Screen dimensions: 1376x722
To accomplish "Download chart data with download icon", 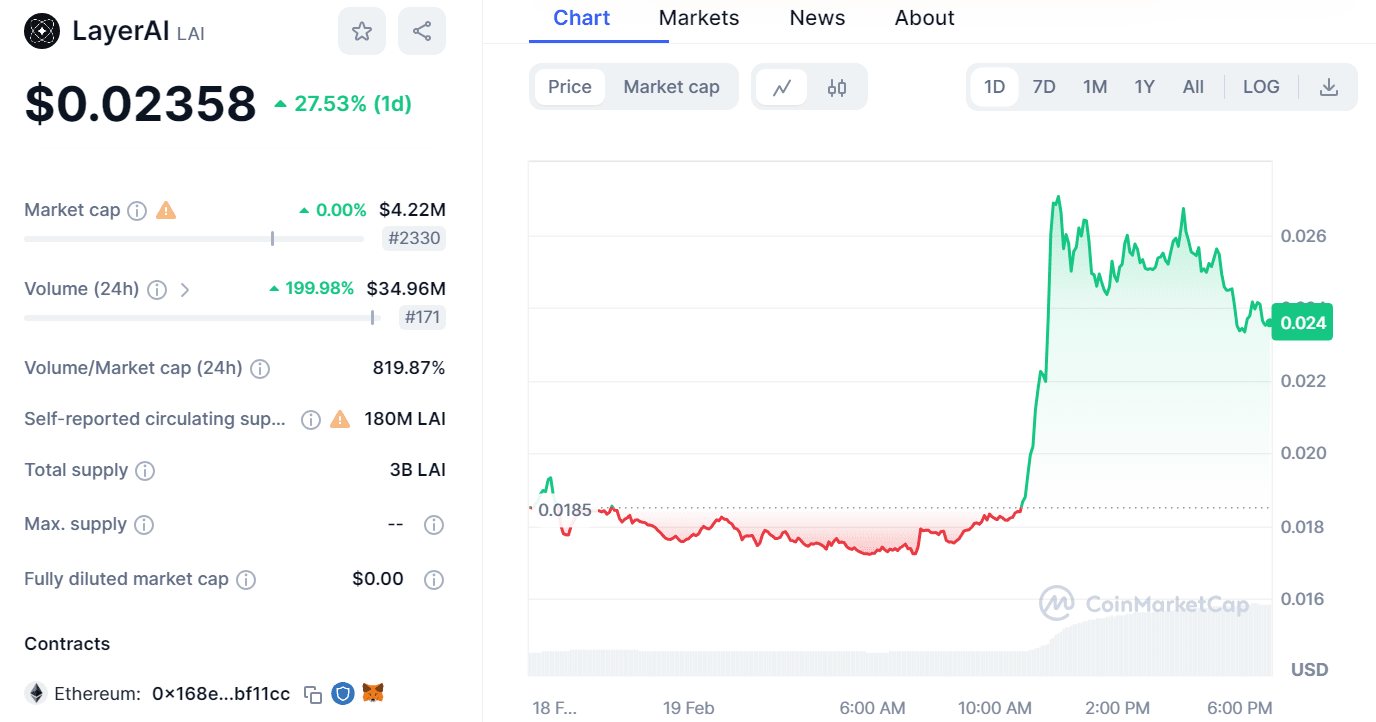I will pyautogui.click(x=1328, y=87).
